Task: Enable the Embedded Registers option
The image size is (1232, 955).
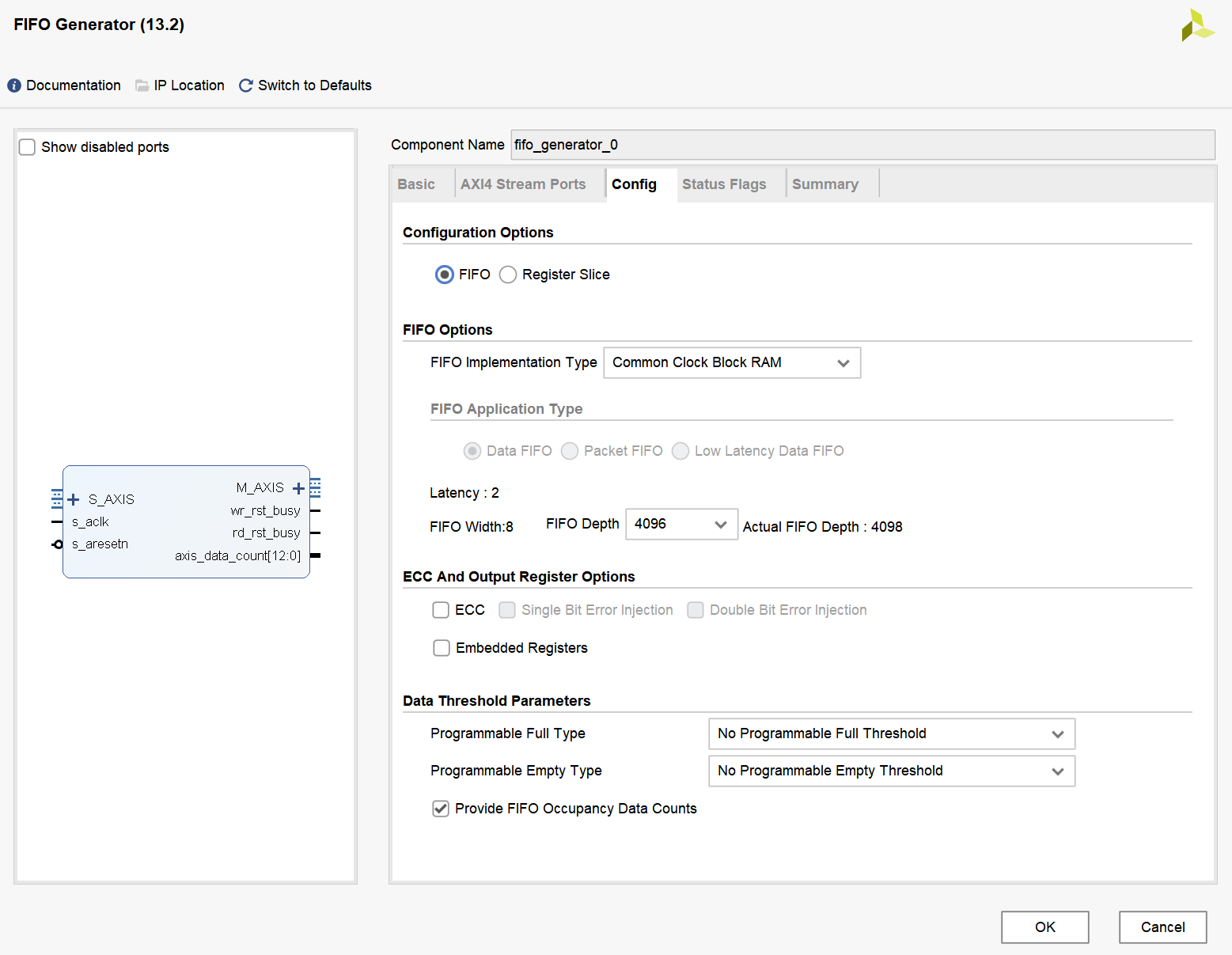Action: point(442,648)
